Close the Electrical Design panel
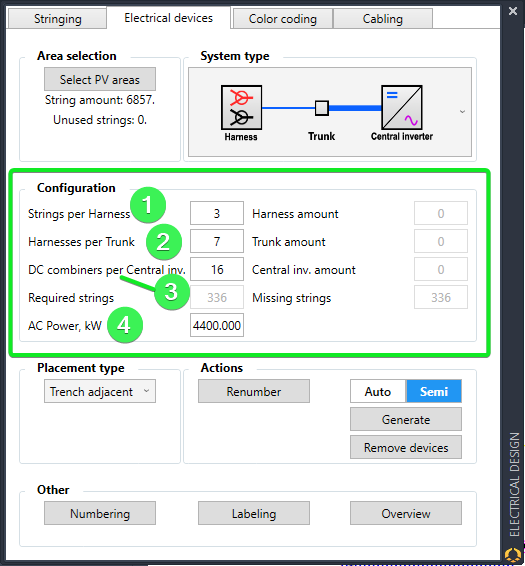 click(x=513, y=11)
